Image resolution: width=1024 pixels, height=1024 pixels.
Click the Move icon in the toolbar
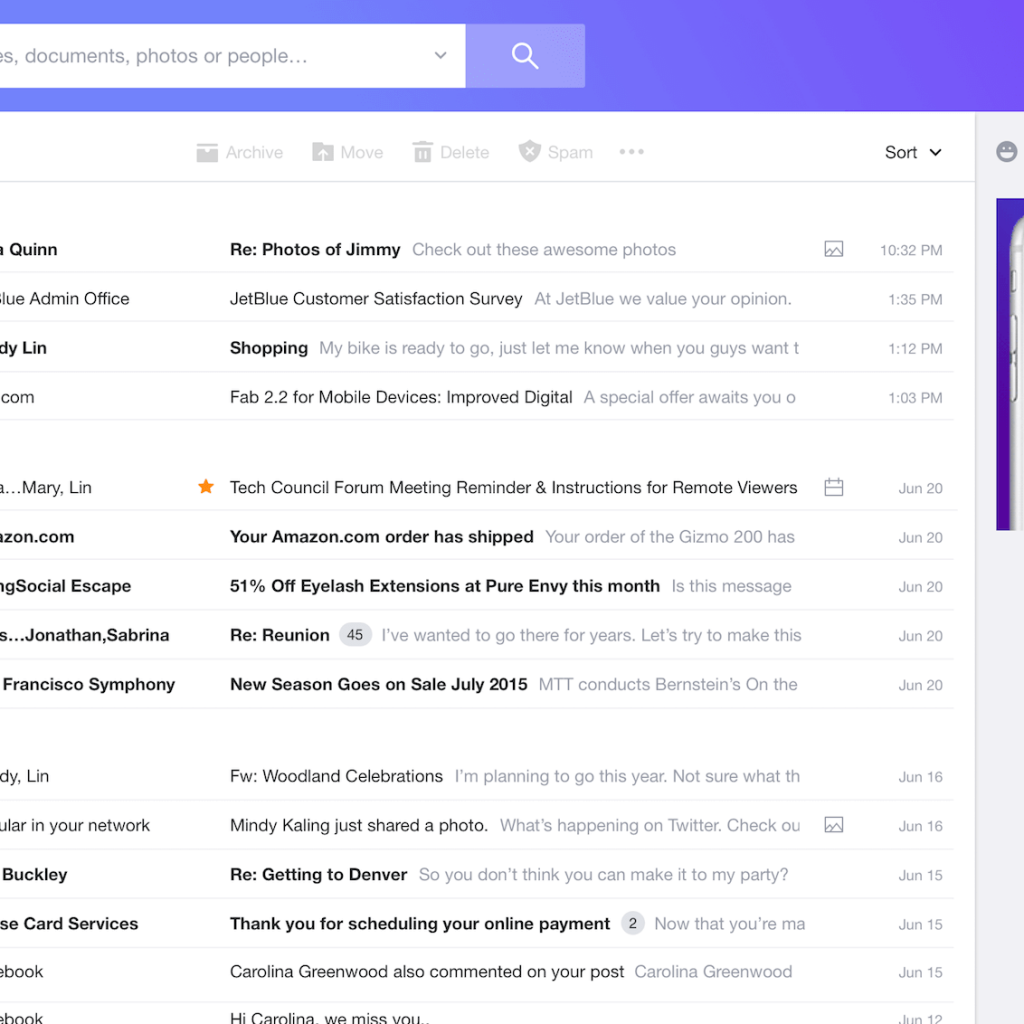(x=321, y=152)
